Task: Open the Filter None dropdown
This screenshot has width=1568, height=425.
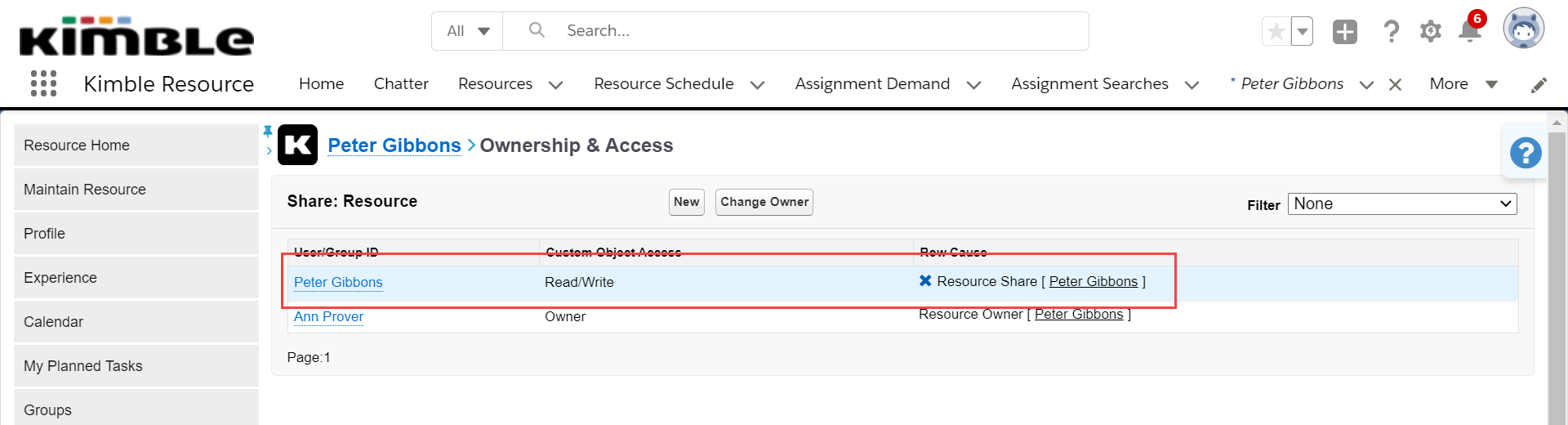Action: tap(1402, 204)
